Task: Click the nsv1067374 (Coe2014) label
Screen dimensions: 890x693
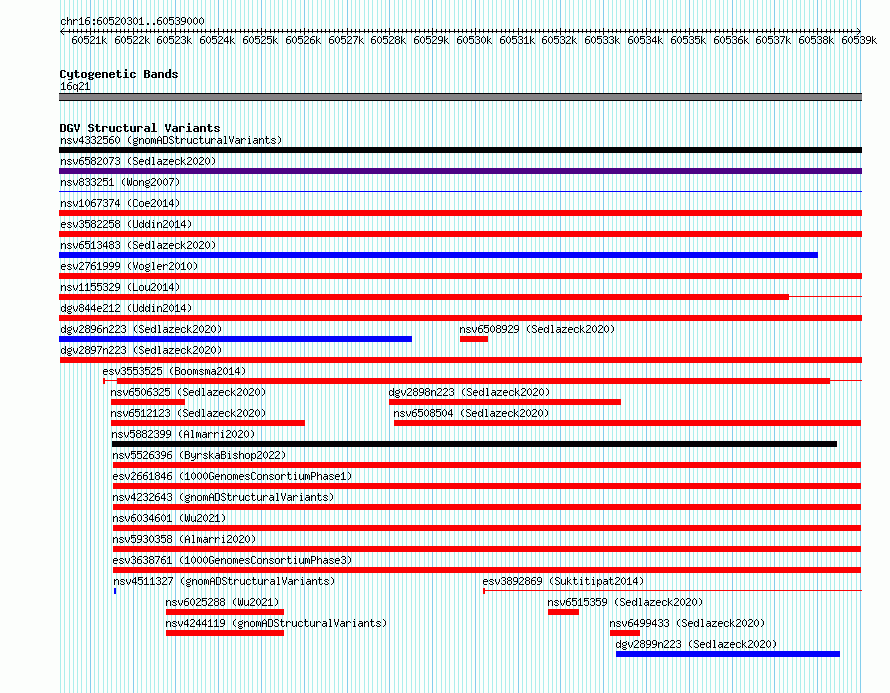Action: 120,203
